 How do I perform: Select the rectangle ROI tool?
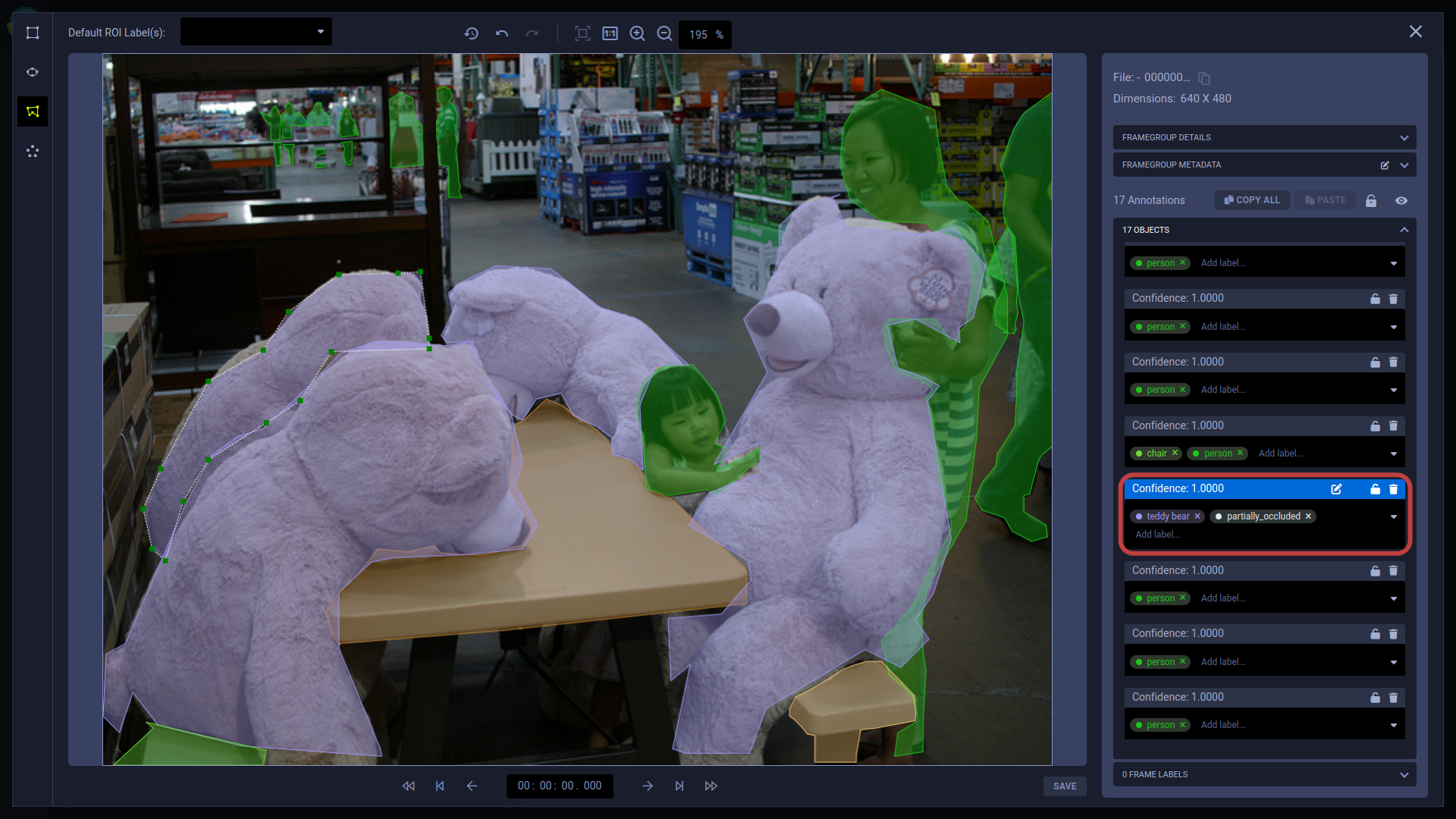[x=33, y=33]
